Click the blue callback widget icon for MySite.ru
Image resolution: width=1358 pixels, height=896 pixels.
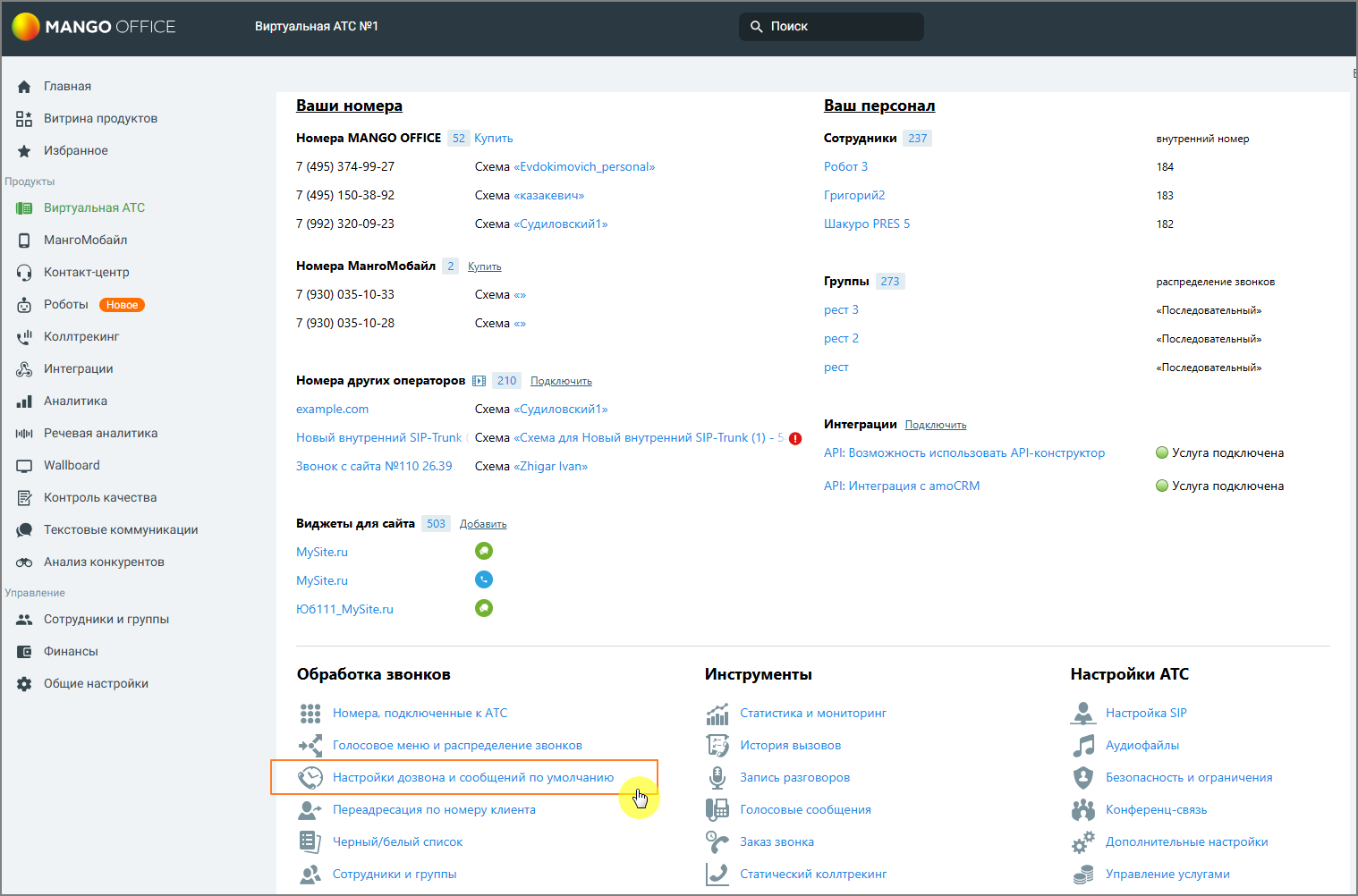(484, 579)
